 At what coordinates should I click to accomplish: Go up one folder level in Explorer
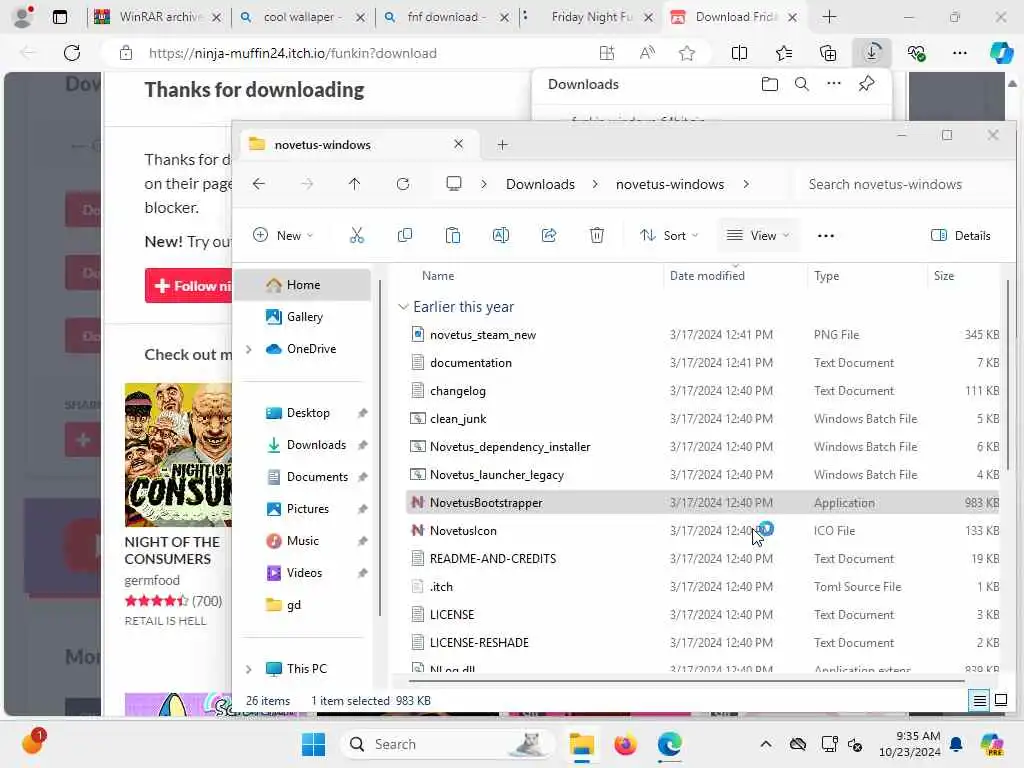(355, 184)
